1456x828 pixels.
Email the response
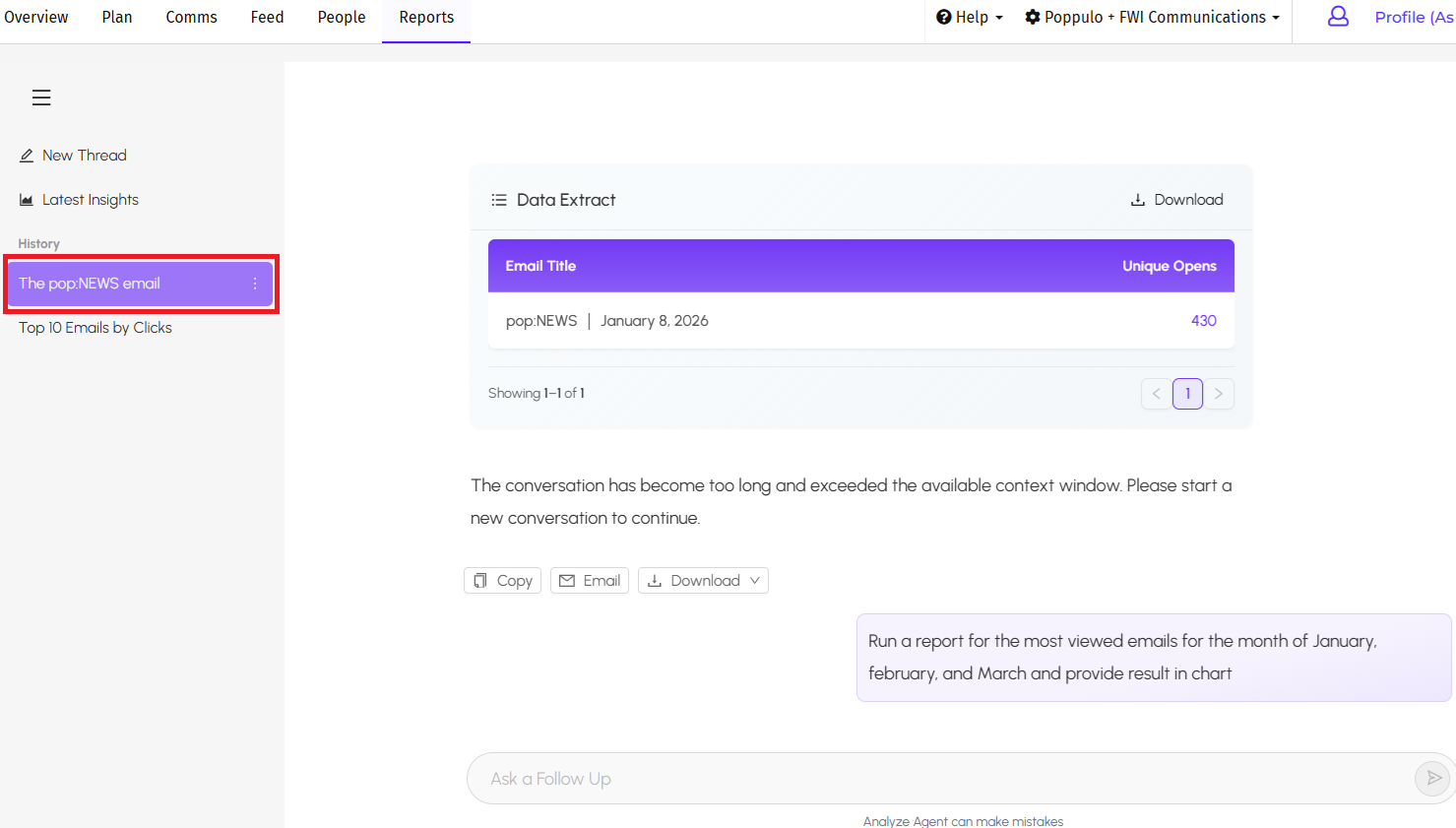590,581
